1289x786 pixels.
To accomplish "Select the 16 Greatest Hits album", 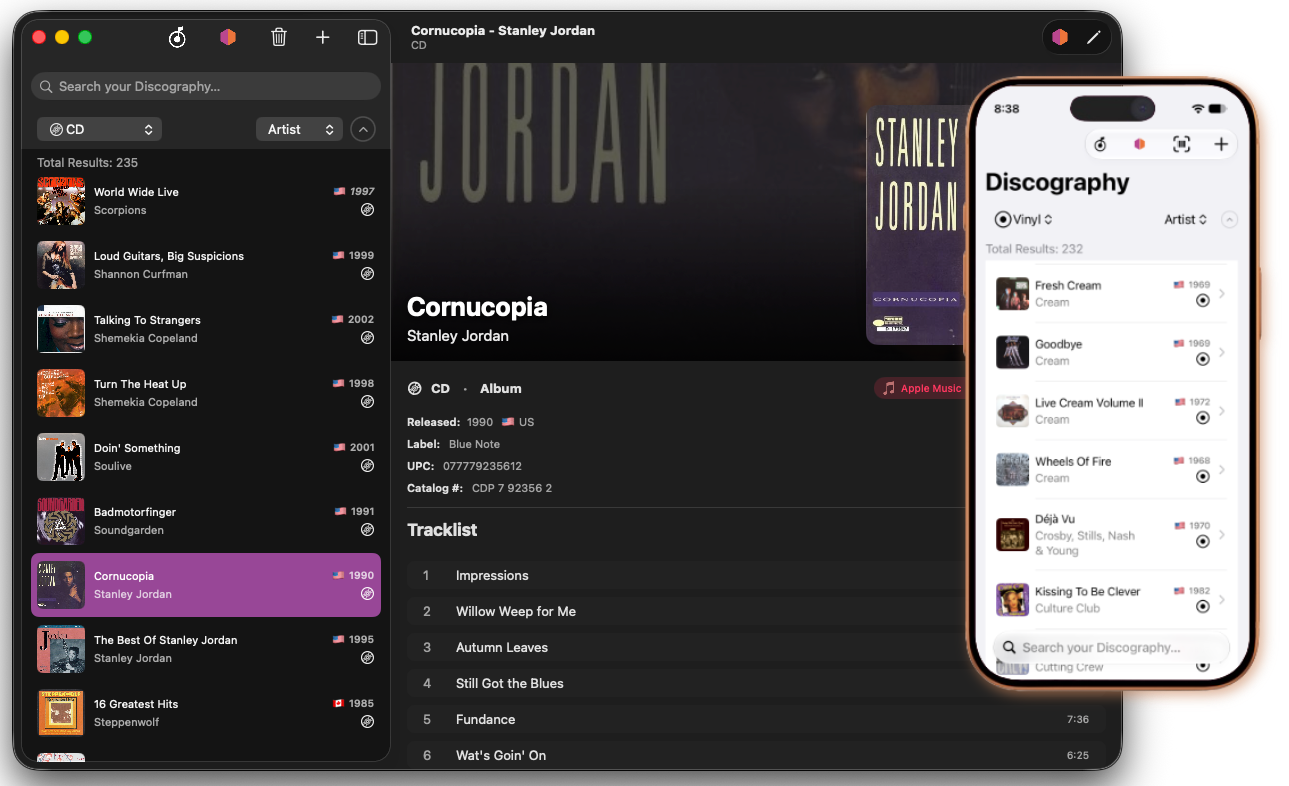I will pos(206,713).
